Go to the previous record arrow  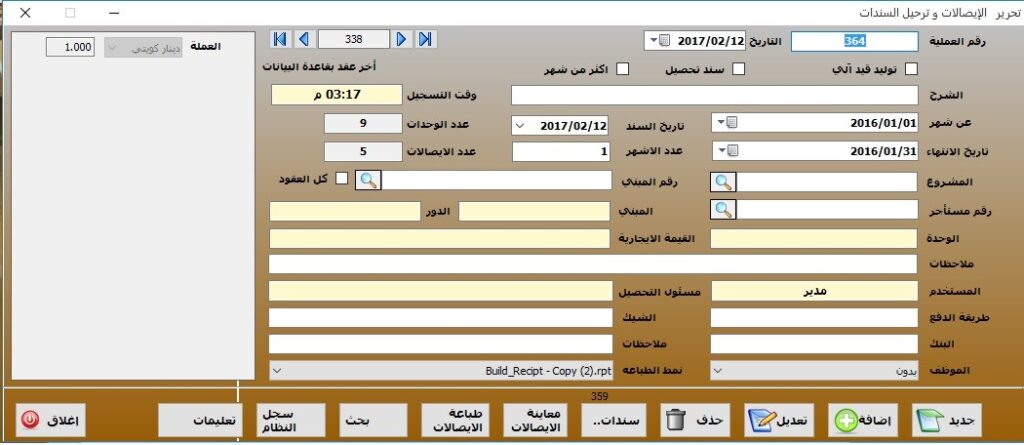click(304, 39)
